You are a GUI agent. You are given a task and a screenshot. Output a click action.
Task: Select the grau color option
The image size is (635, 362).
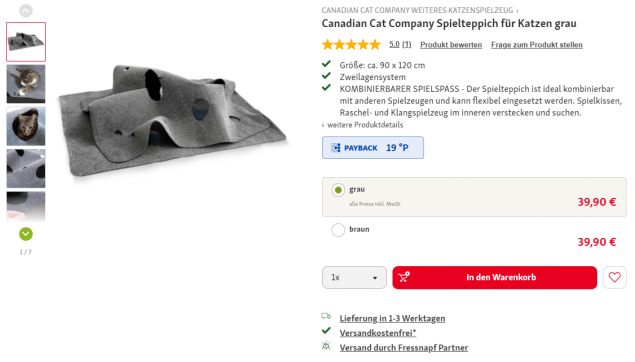tap(338, 190)
